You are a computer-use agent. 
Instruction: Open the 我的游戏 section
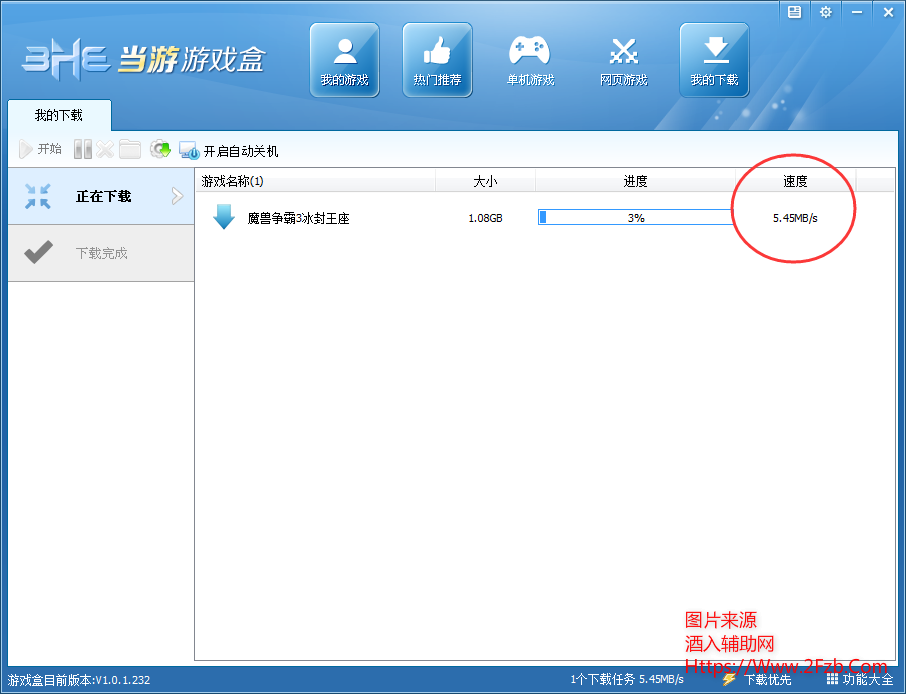click(x=344, y=60)
